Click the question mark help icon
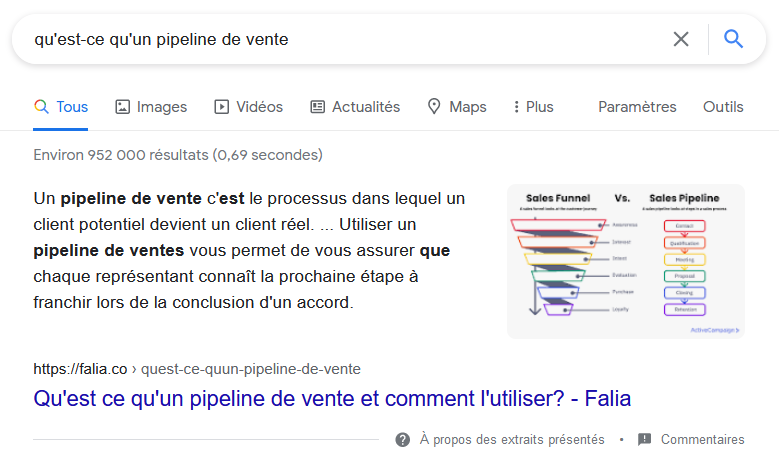This screenshot has width=779, height=462. click(x=403, y=439)
